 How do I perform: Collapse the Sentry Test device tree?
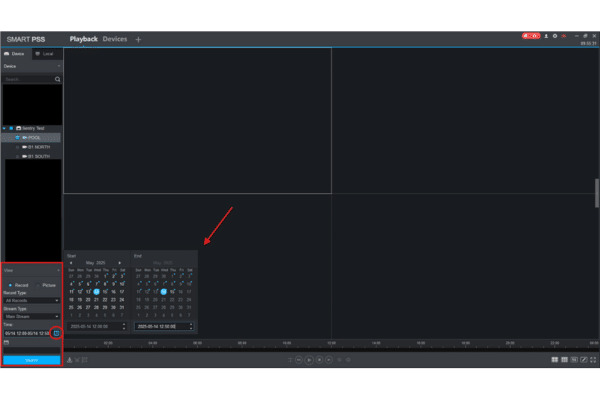4,128
